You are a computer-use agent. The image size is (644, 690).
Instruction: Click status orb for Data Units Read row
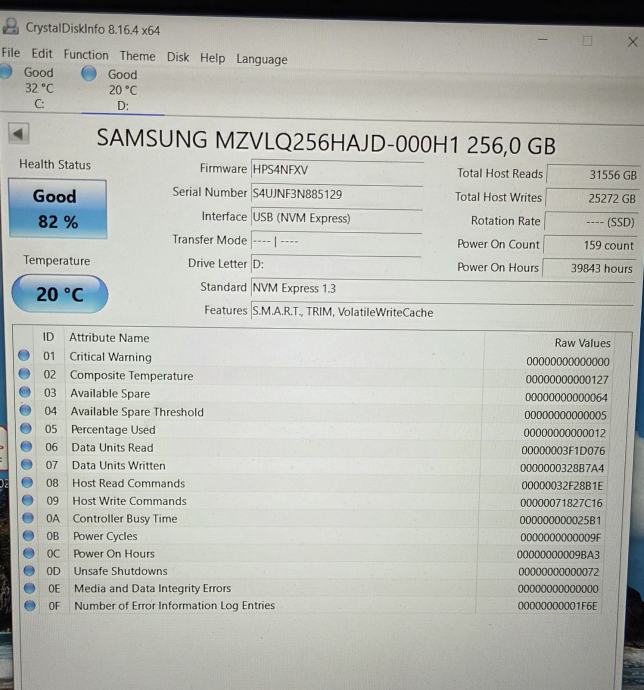pos(26,446)
